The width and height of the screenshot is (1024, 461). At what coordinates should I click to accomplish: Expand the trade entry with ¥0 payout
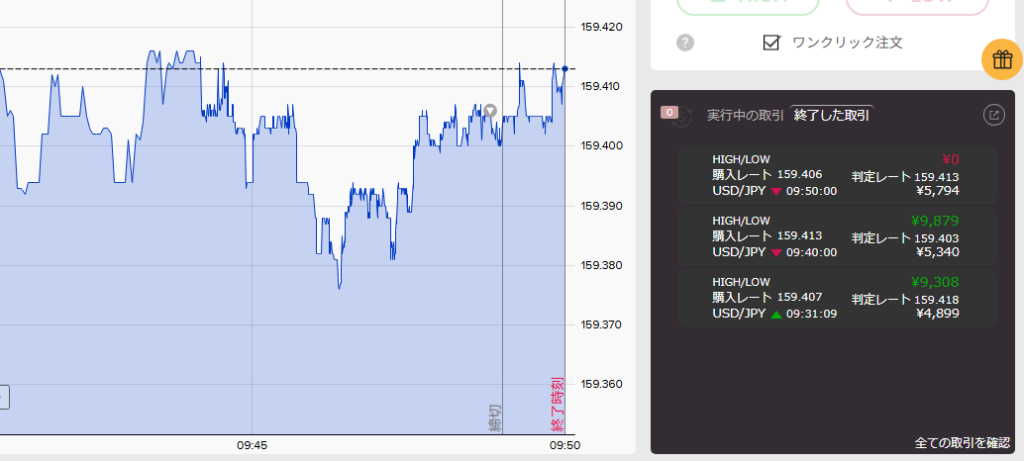(x=836, y=175)
